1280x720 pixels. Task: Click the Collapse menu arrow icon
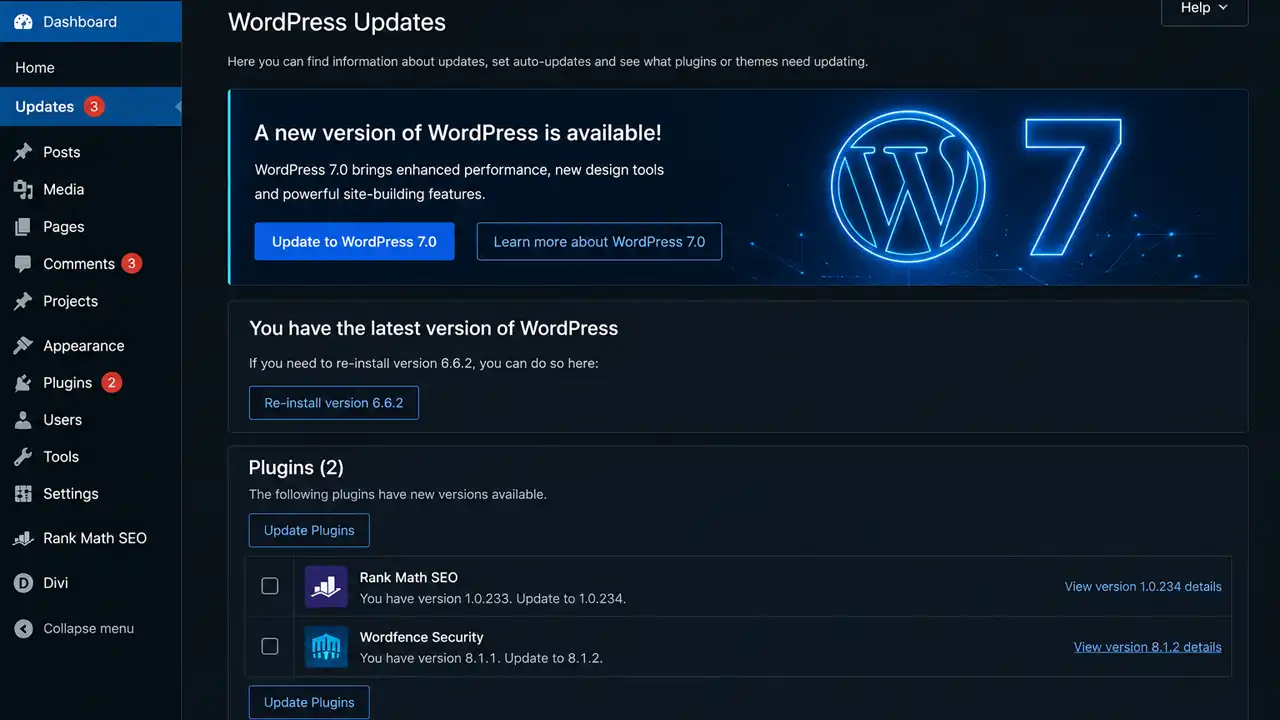click(23, 629)
